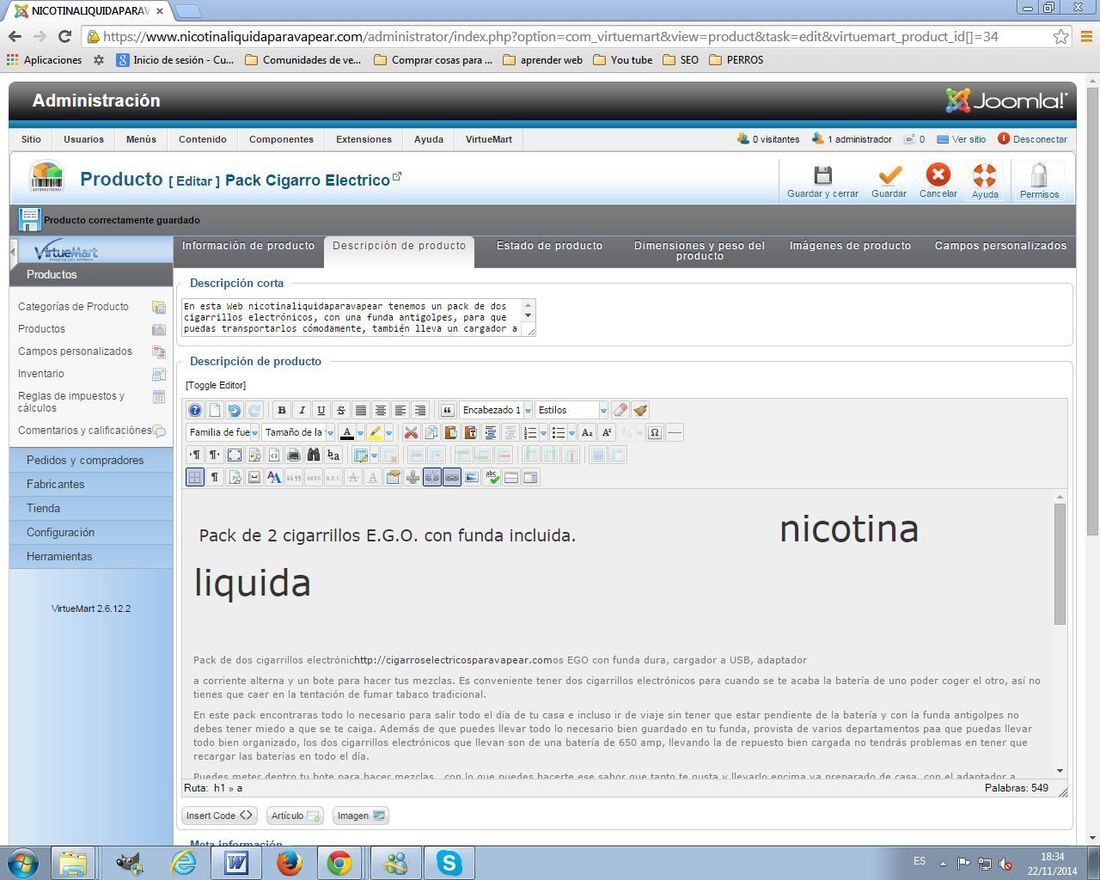Viewport: 1100px width, 880px height.
Task: Click the Ver sitio link
Action: click(961, 139)
